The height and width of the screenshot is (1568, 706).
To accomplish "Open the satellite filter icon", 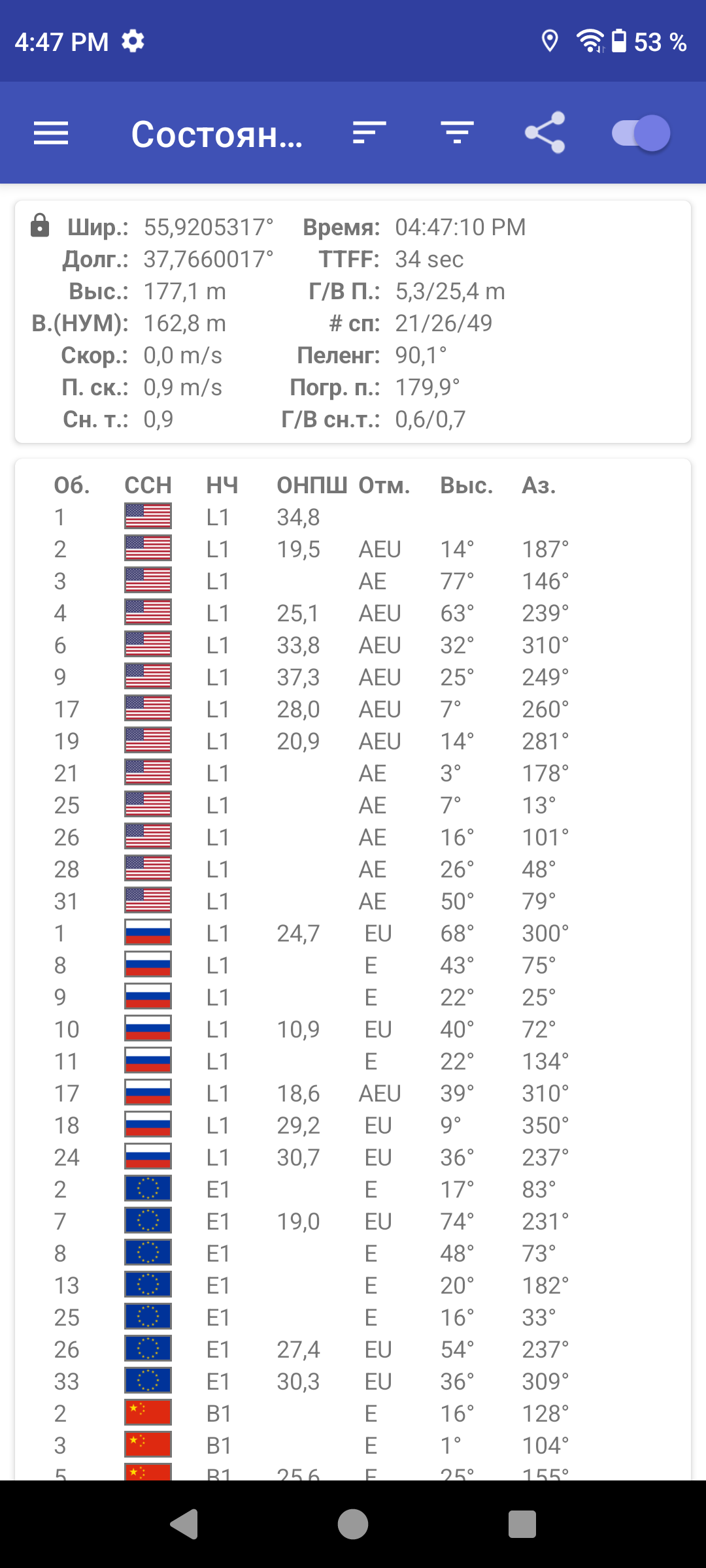I will (x=457, y=133).
